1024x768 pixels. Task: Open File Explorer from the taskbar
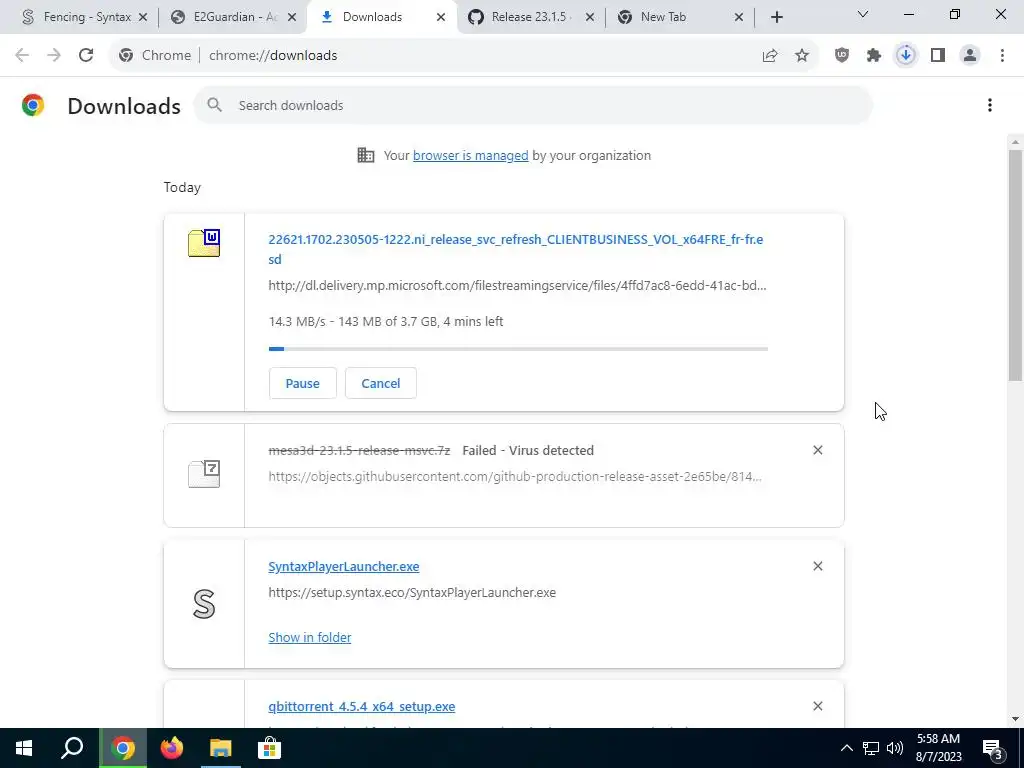point(221,748)
